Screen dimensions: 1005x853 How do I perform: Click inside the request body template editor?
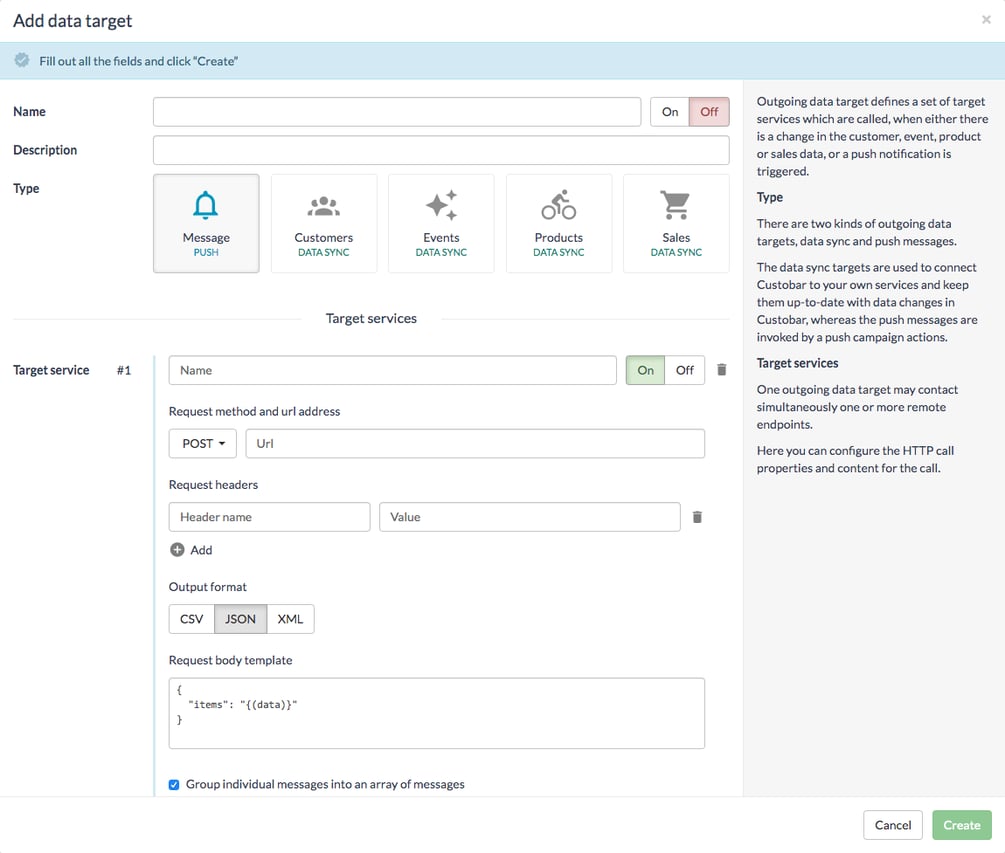(436, 713)
